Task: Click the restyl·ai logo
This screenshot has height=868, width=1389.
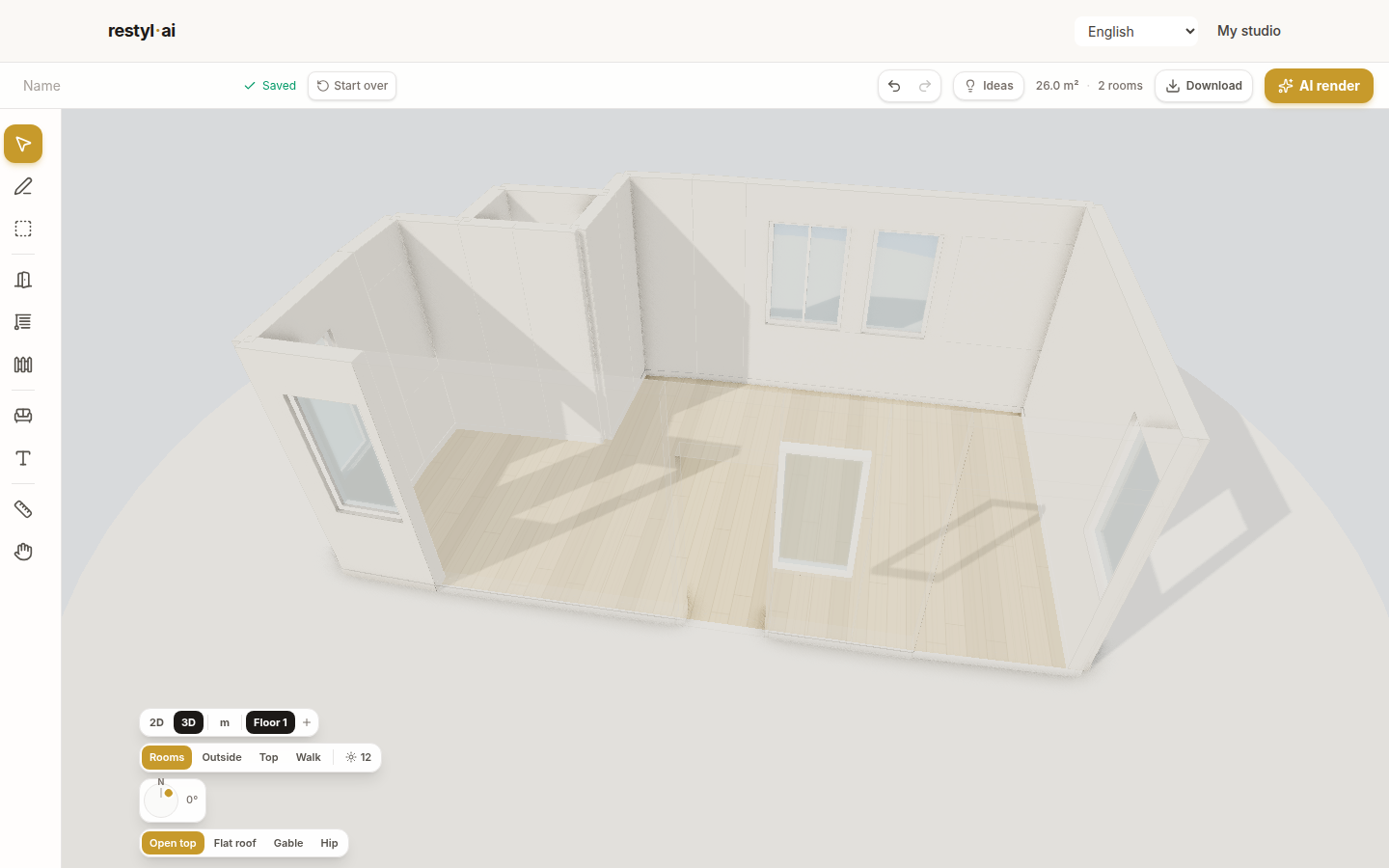Action: click(142, 31)
